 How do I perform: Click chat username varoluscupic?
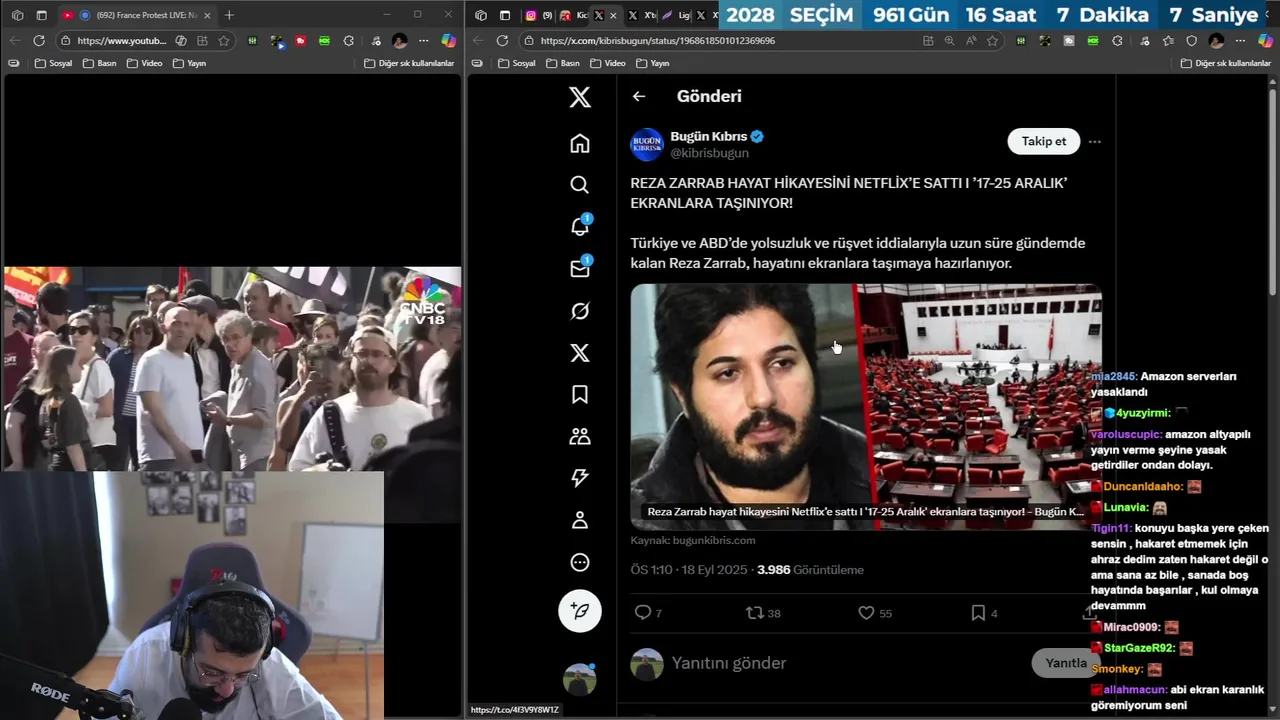pos(1126,434)
